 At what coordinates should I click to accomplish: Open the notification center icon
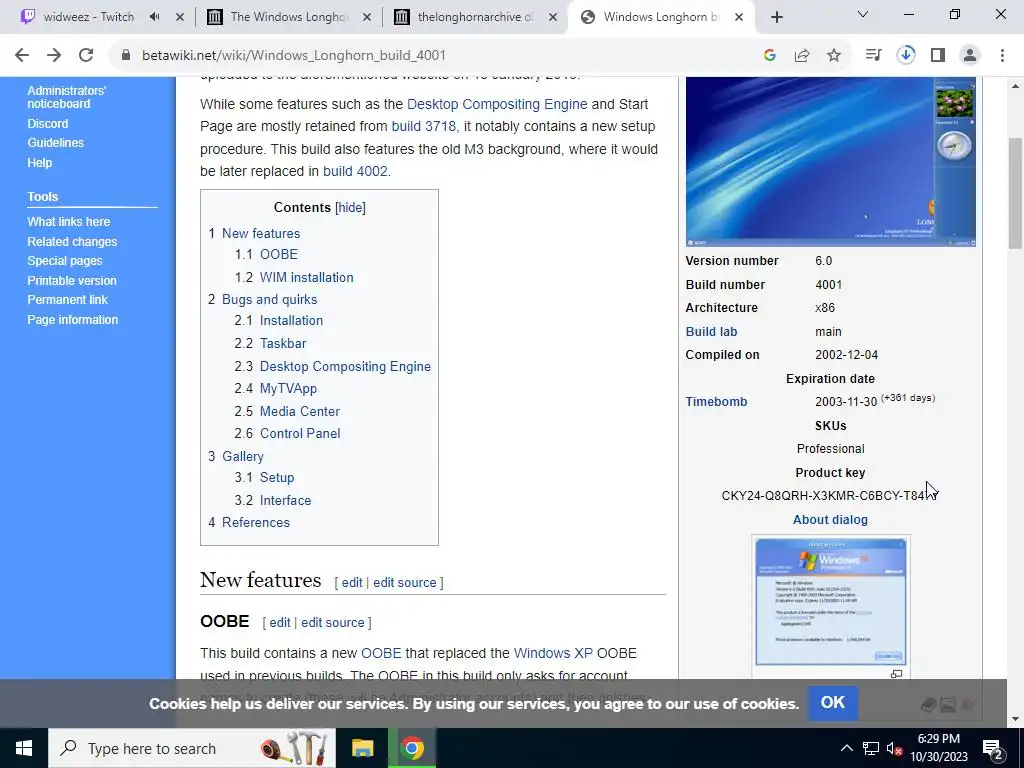(993, 748)
